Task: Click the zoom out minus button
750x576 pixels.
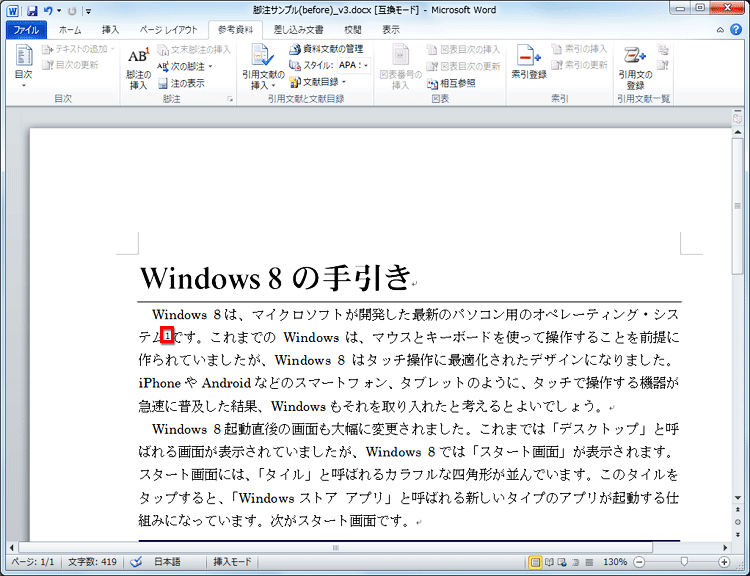Action: 639,562
